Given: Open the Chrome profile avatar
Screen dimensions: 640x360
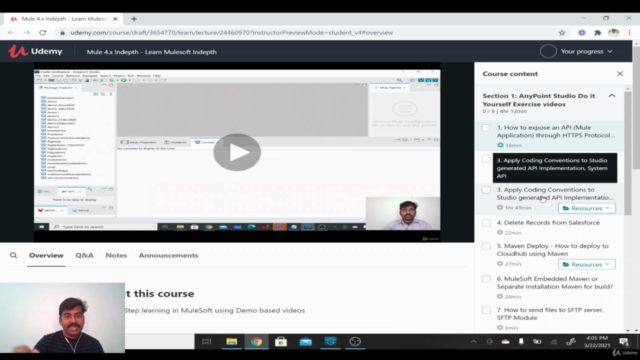Looking at the screenshot, I should [613, 33].
